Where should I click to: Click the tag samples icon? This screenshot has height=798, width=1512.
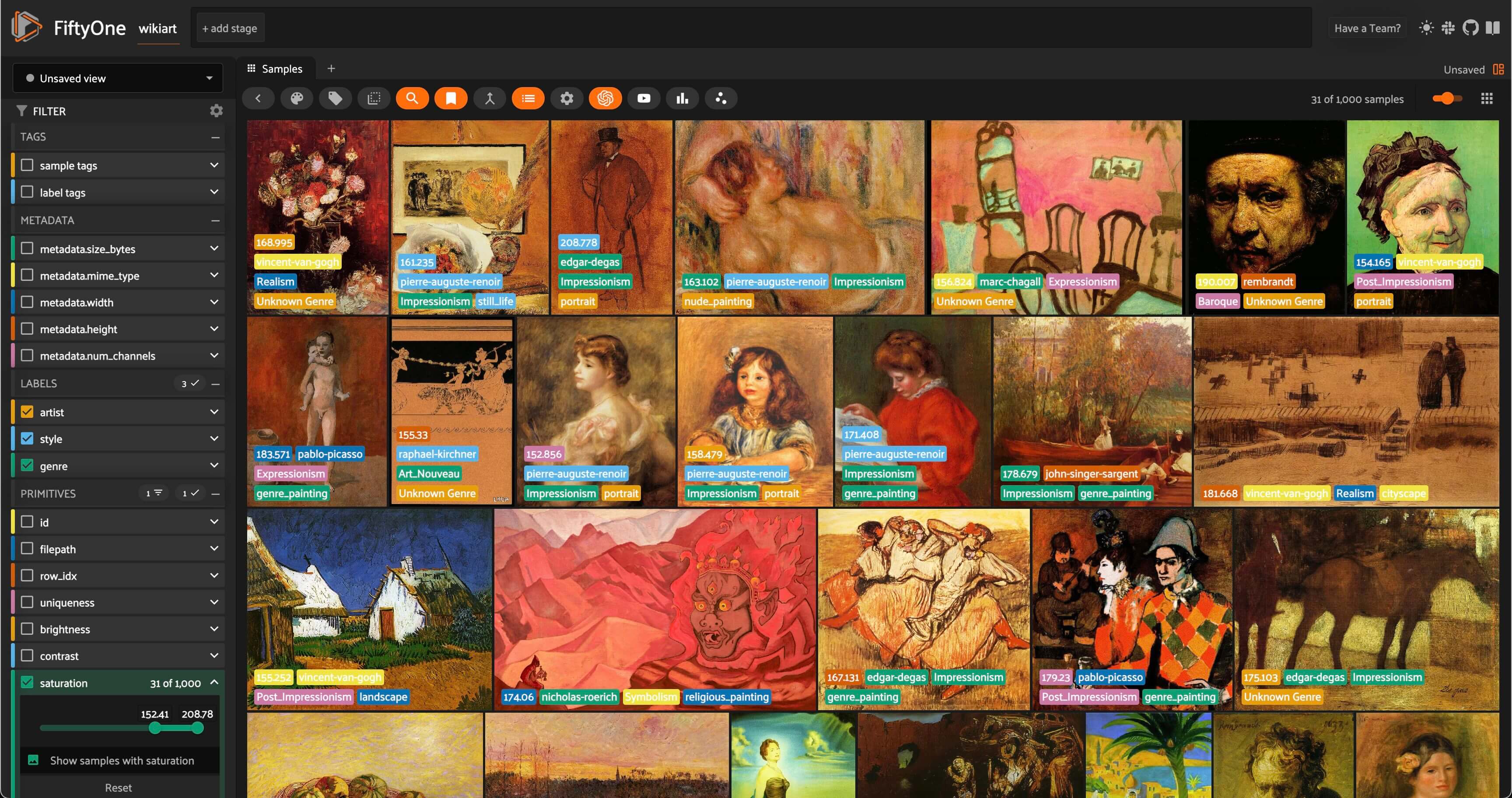click(335, 98)
